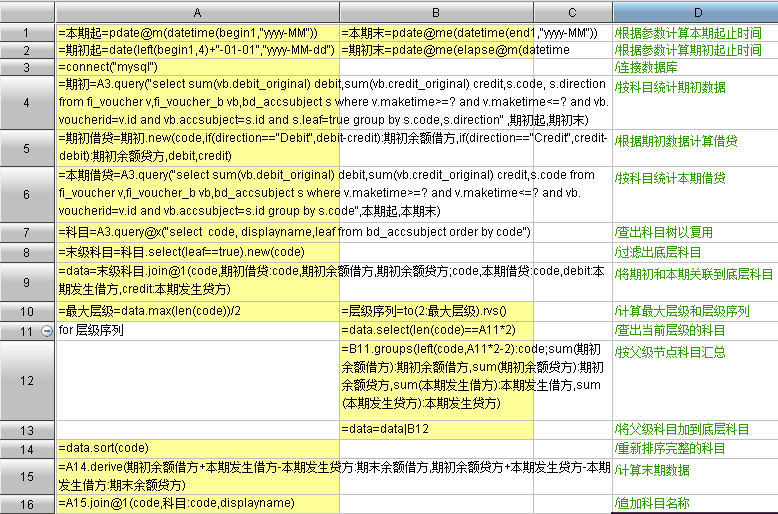778x514 pixels.
Task: Click the column C header
Action: [572, 12]
